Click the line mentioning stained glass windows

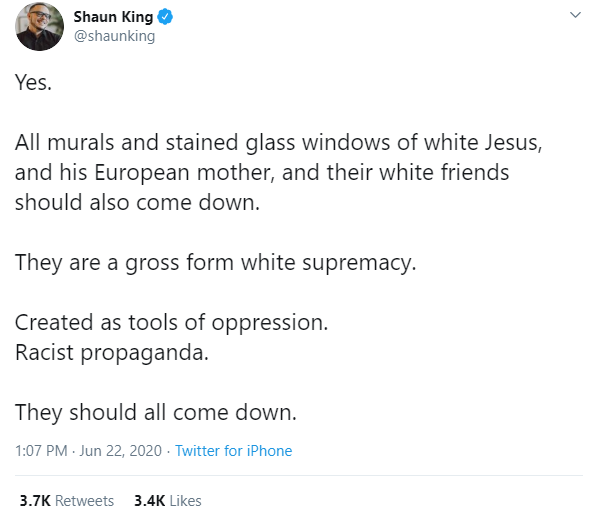[x=278, y=143]
